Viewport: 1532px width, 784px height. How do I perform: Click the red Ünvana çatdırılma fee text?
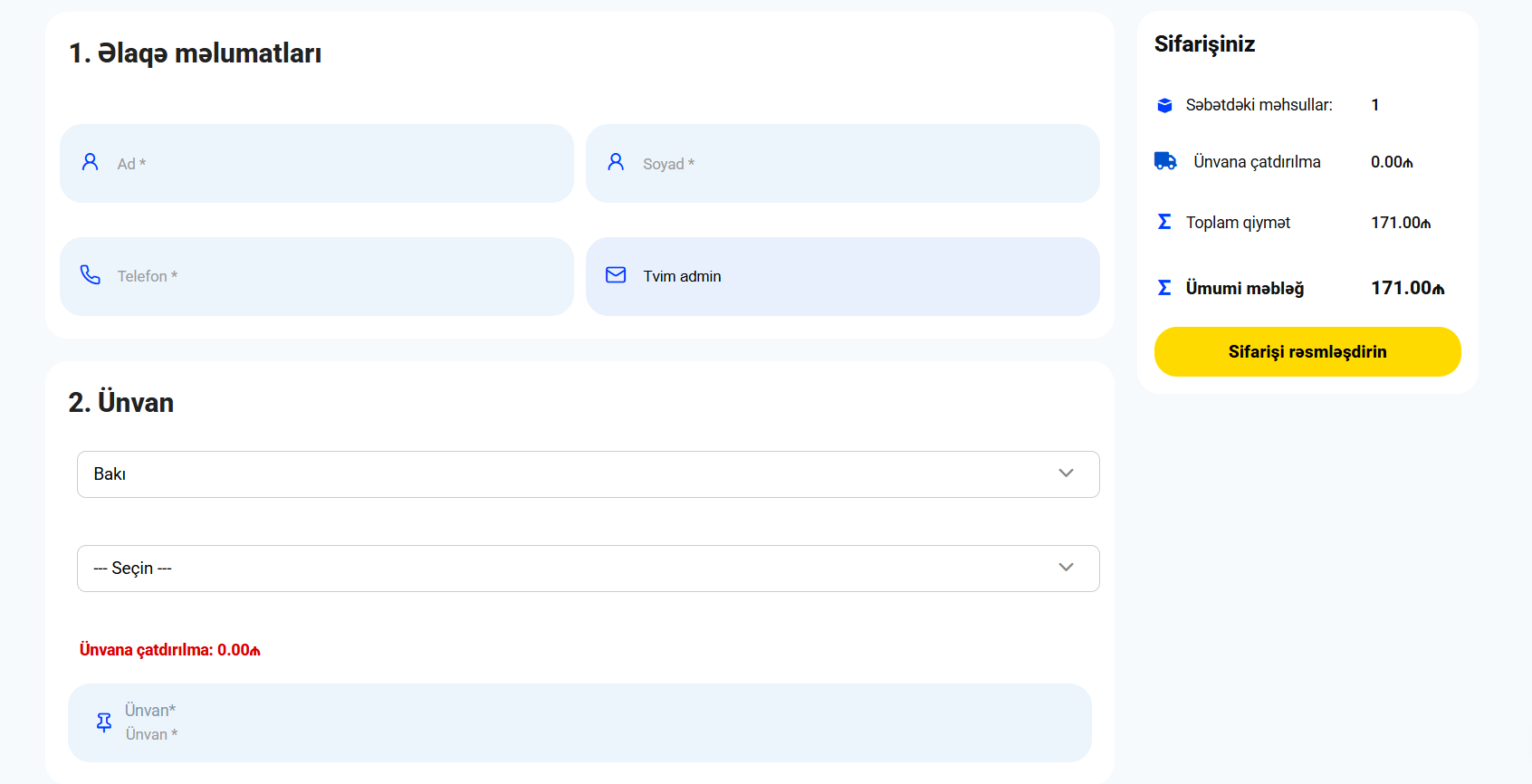170,650
